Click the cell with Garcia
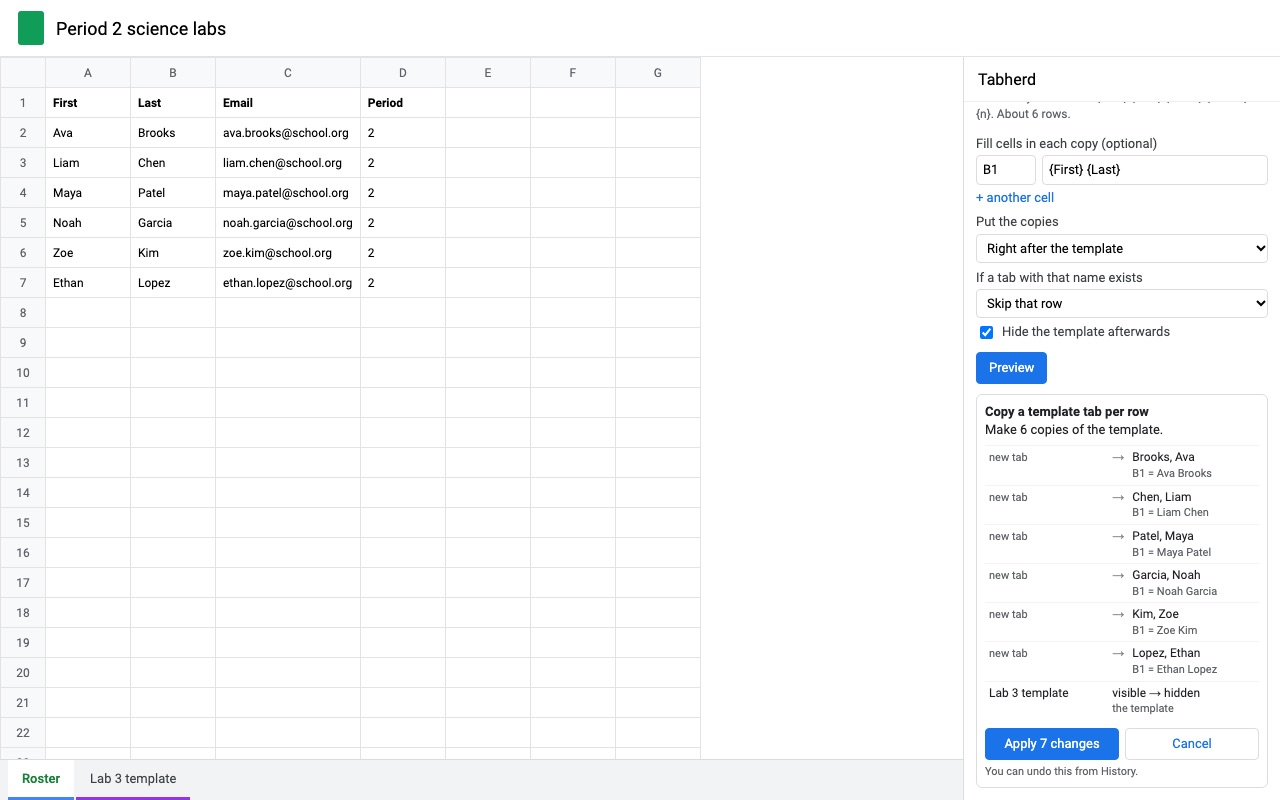The image size is (1280, 800). tap(173, 223)
